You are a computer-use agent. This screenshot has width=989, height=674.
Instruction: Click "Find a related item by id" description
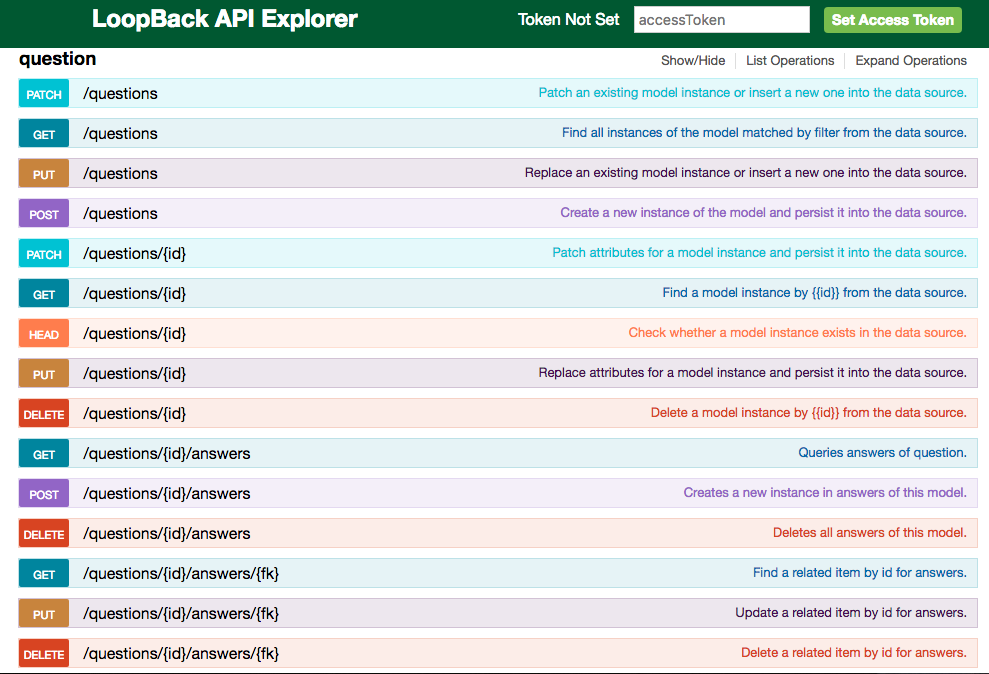(x=860, y=573)
